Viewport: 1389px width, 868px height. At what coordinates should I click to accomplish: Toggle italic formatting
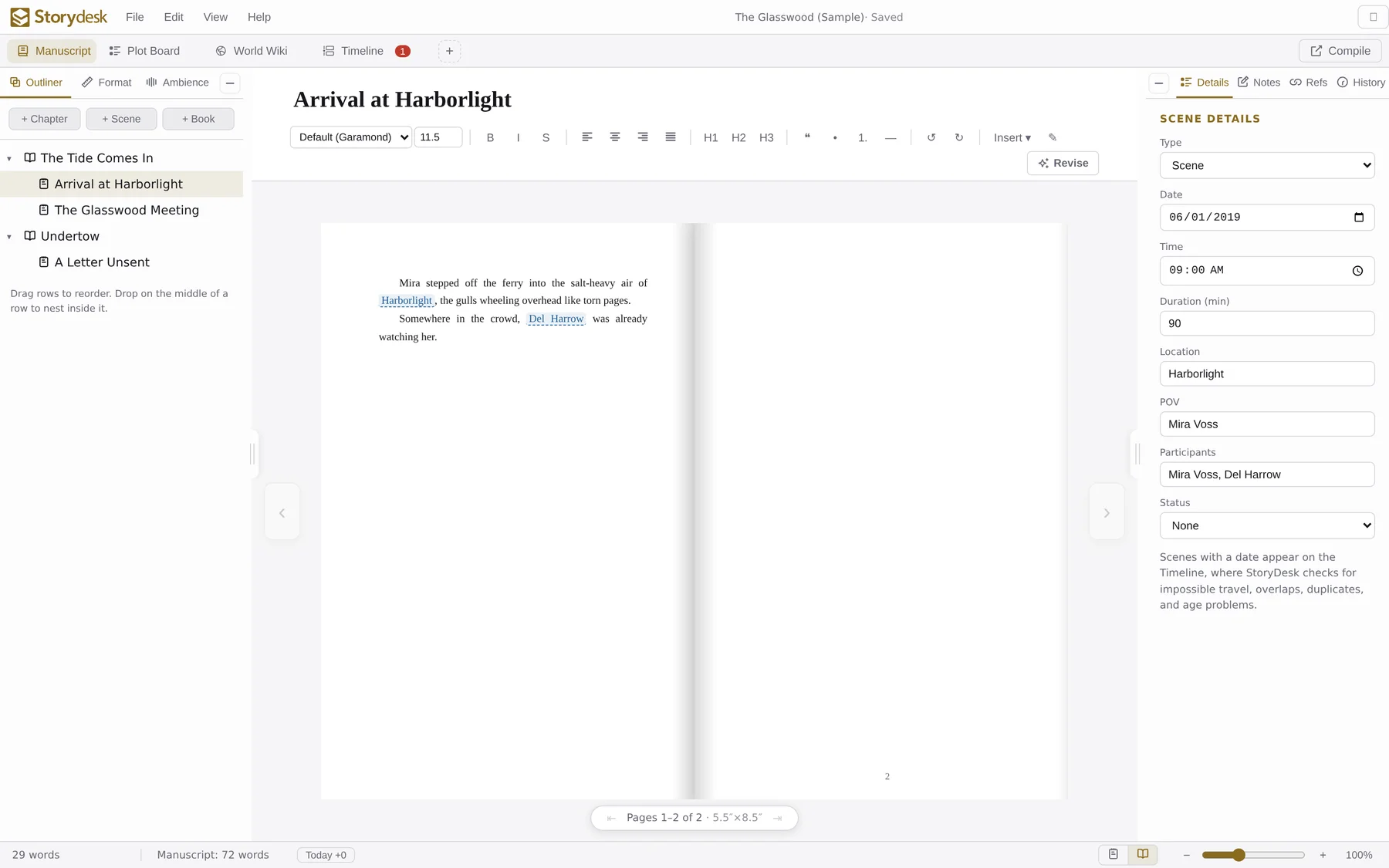tap(518, 137)
